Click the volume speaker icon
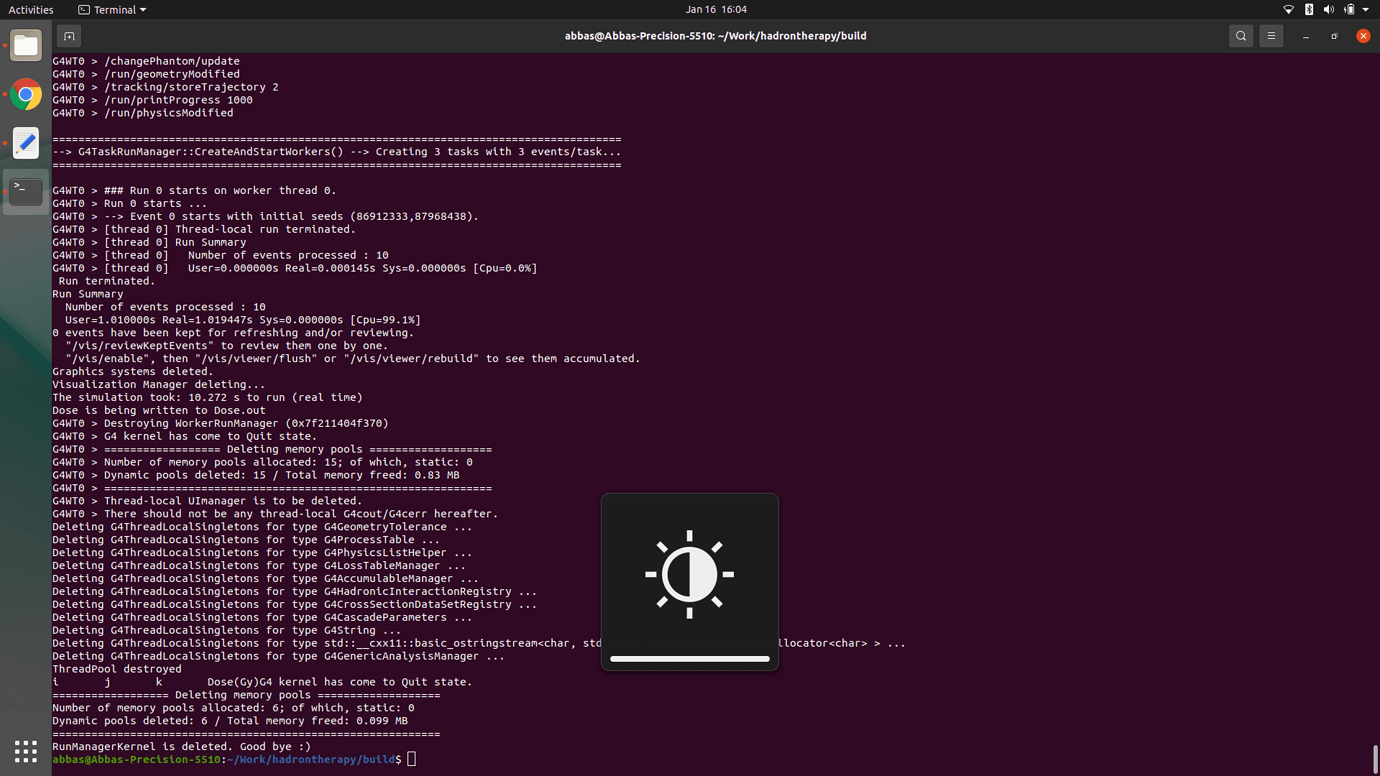1380x776 pixels. tap(1329, 9)
